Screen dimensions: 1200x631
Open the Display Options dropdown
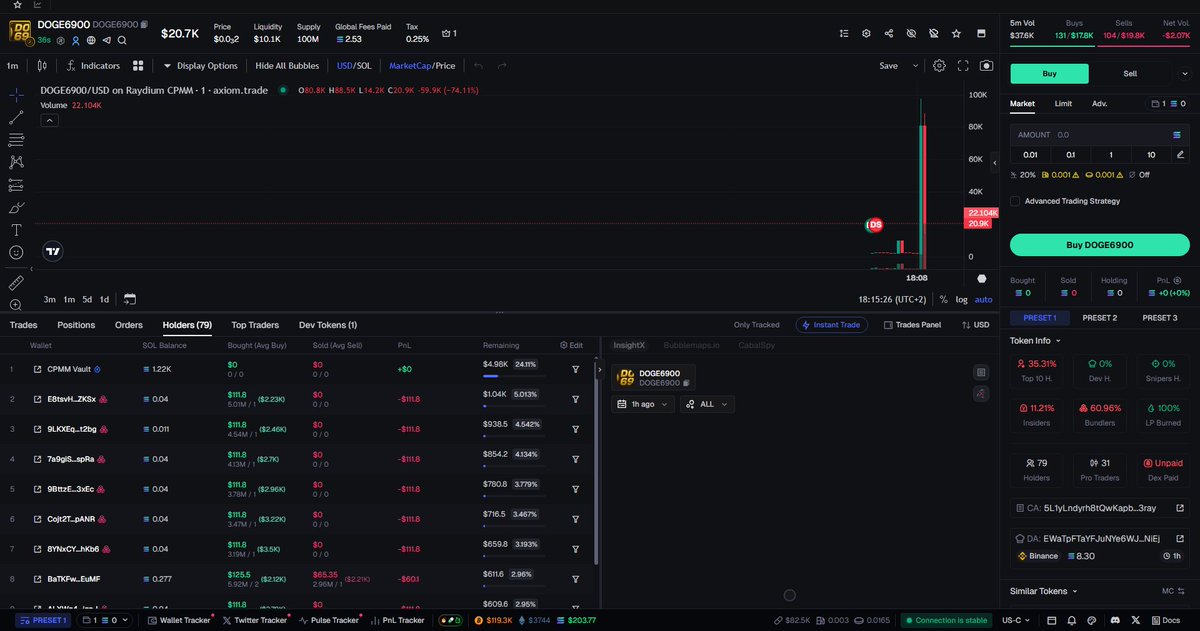(x=200, y=66)
